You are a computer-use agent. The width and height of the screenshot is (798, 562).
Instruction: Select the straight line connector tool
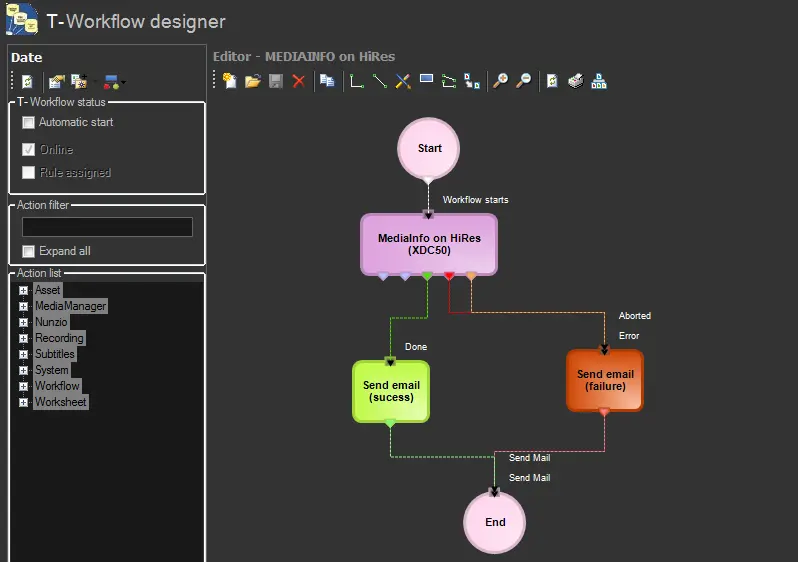[x=380, y=81]
